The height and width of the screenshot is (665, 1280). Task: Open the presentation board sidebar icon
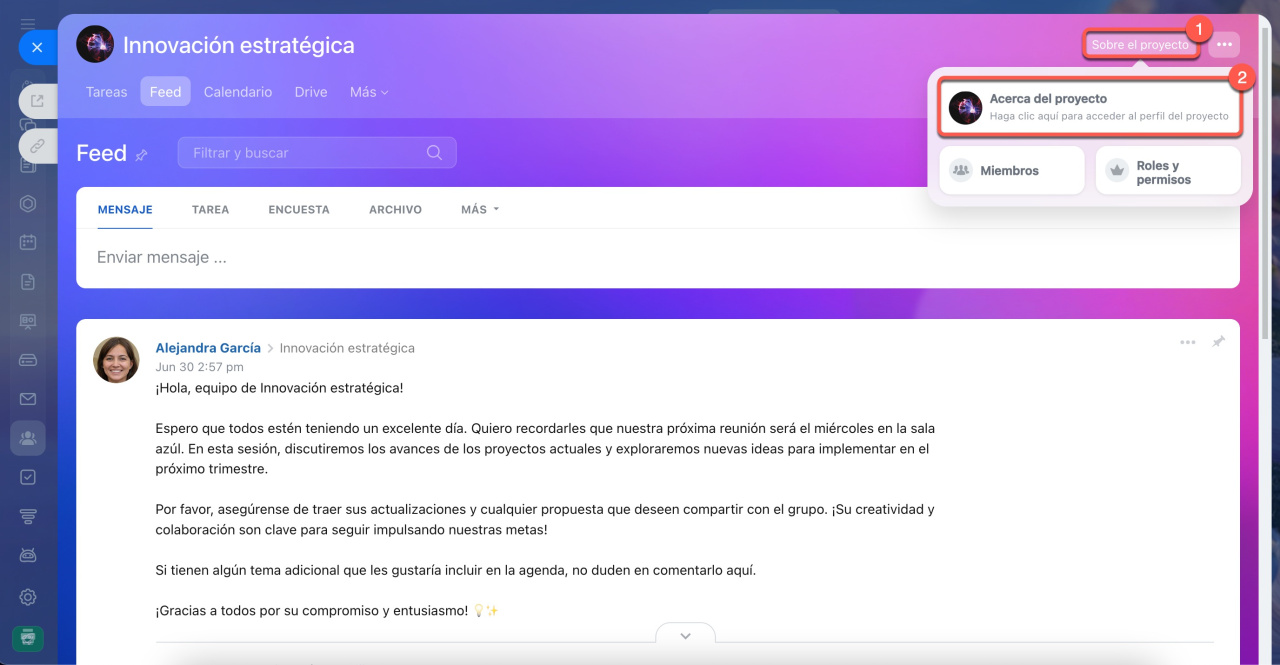[x=28, y=321]
